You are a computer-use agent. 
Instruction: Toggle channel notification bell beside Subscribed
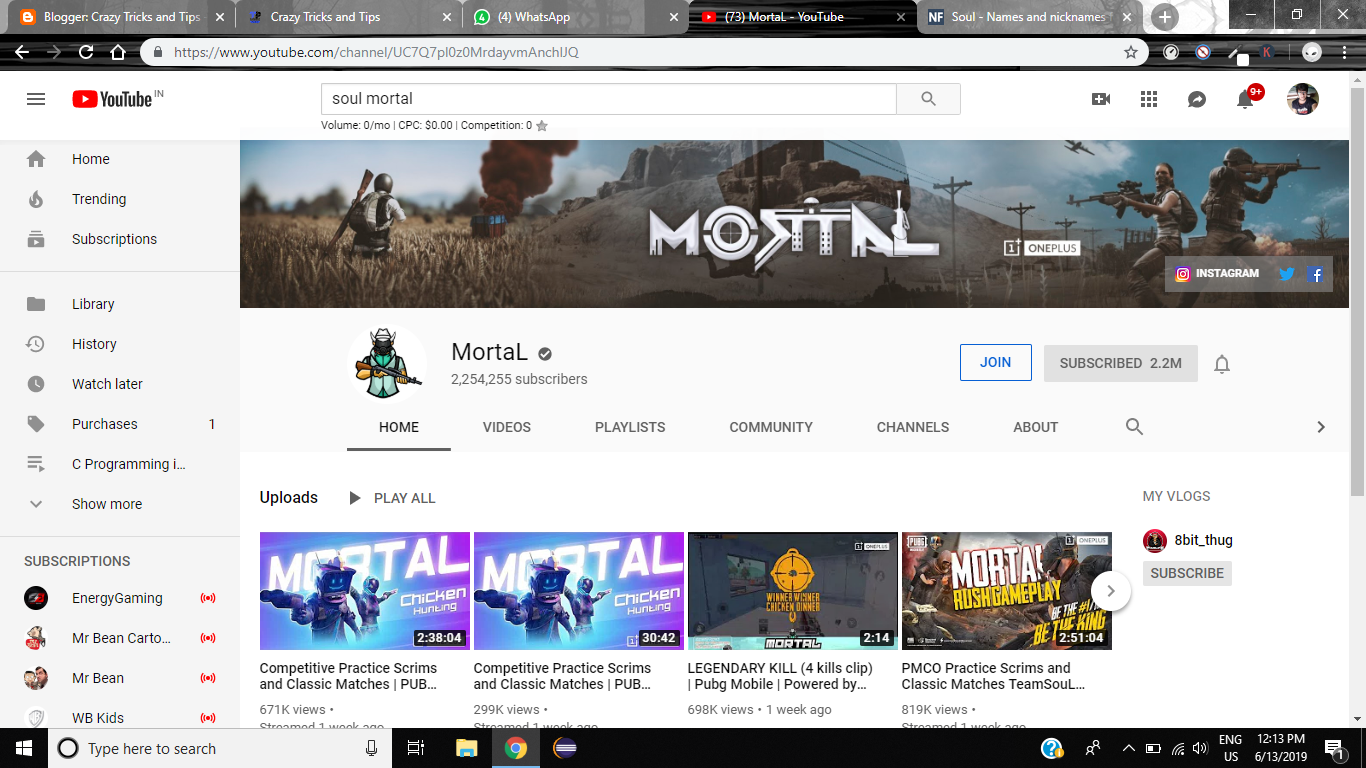[1222, 364]
